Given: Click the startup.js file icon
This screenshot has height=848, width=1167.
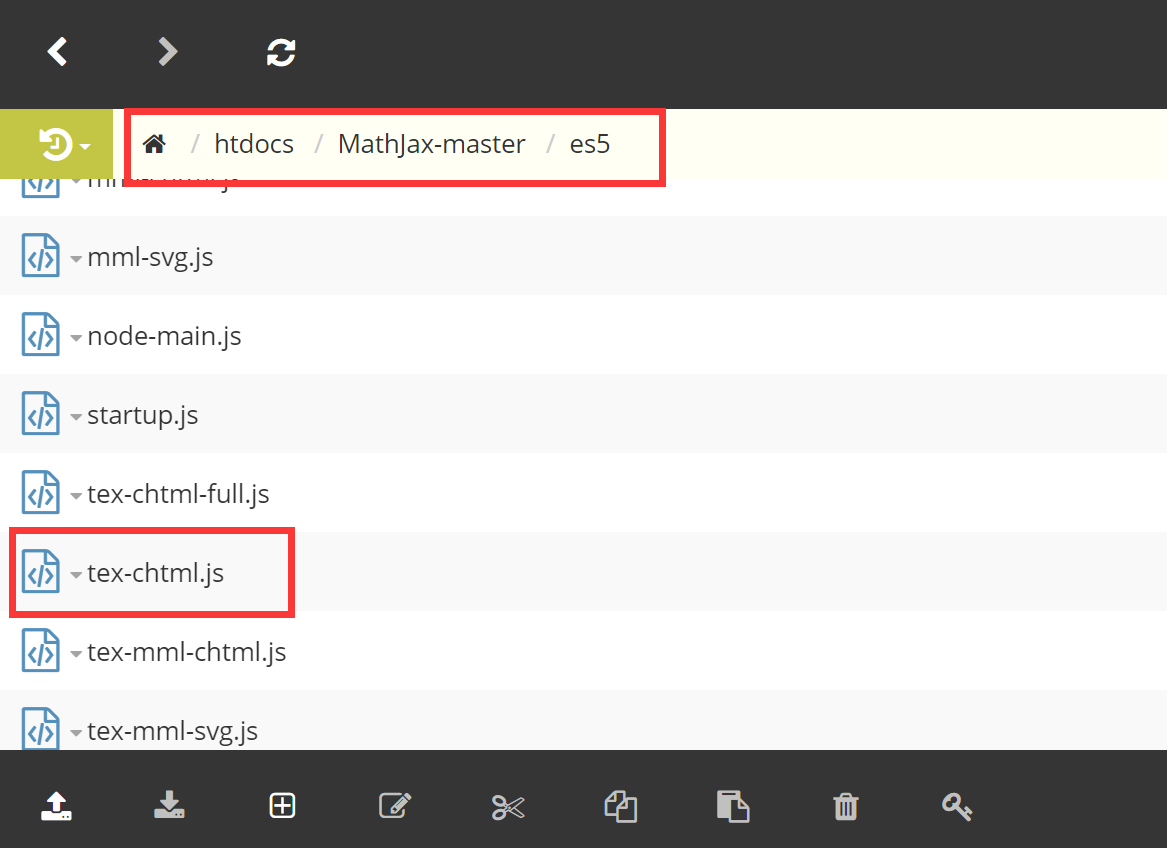Looking at the screenshot, I should pos(41,413).
